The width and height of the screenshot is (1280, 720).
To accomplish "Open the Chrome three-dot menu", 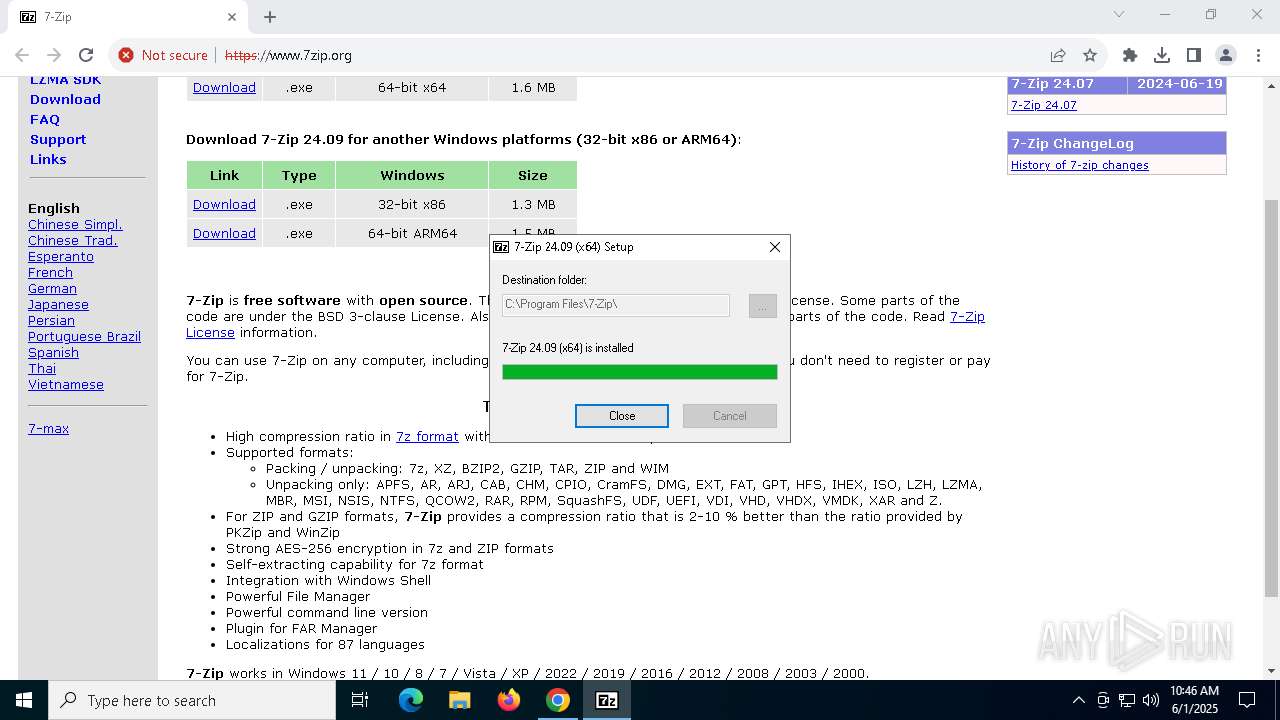I will point(1258,55).
